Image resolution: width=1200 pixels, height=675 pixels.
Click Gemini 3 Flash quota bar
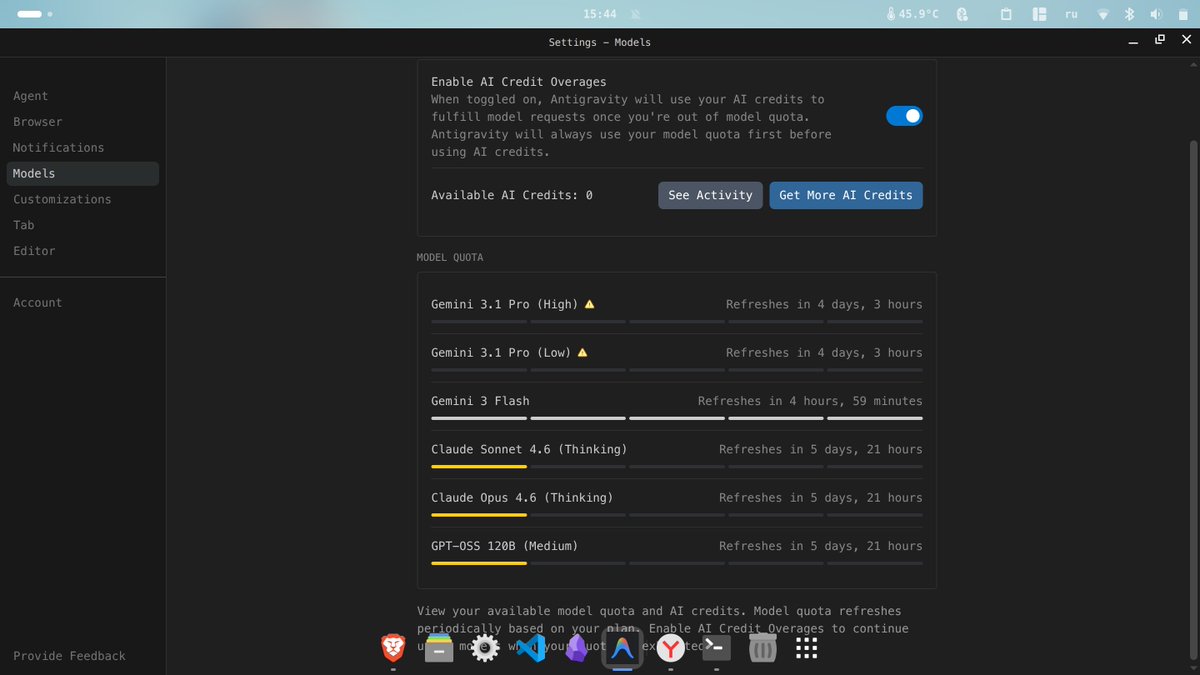[677, 418]
